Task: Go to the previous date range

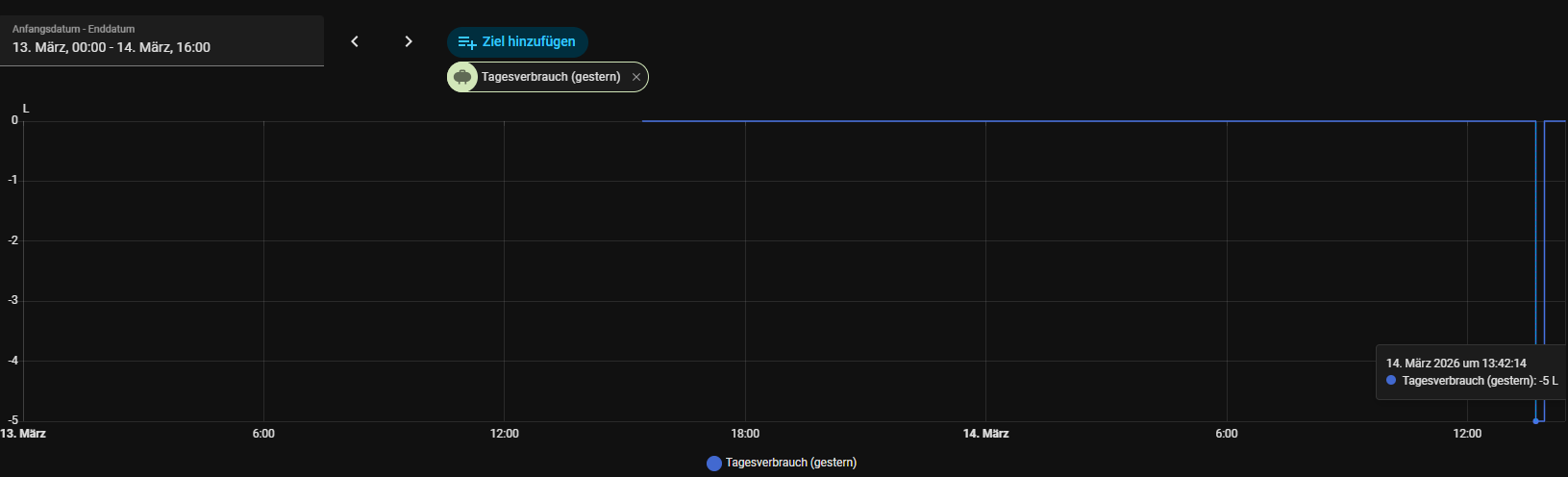Action: tap(355, 41)
